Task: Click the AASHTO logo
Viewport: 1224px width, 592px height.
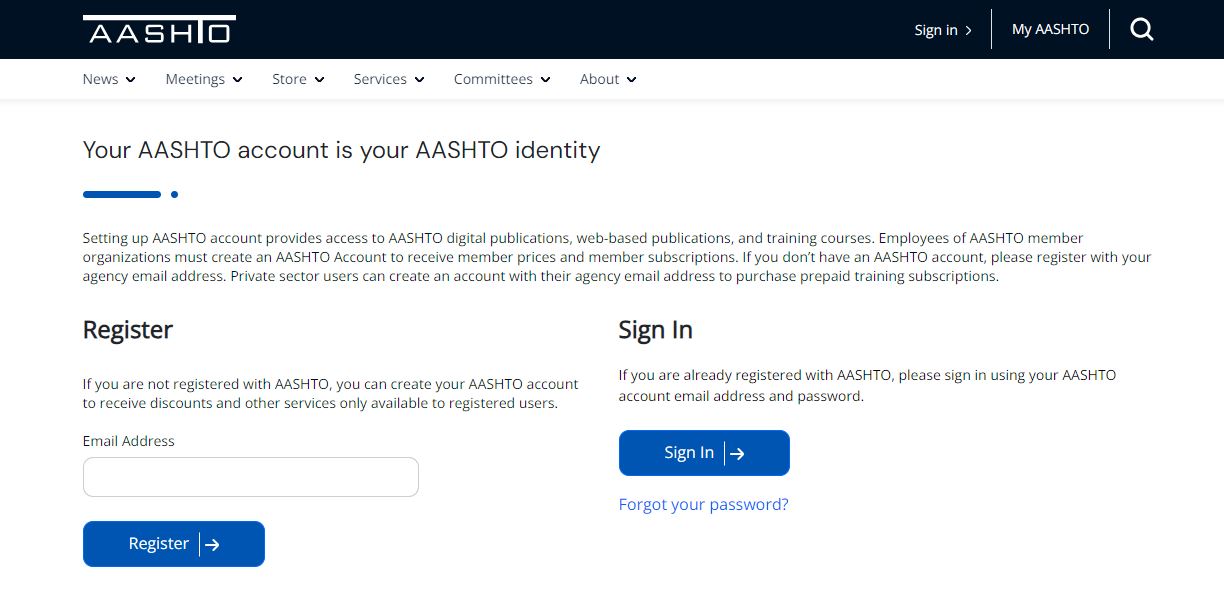Action: tap(159, 30)
